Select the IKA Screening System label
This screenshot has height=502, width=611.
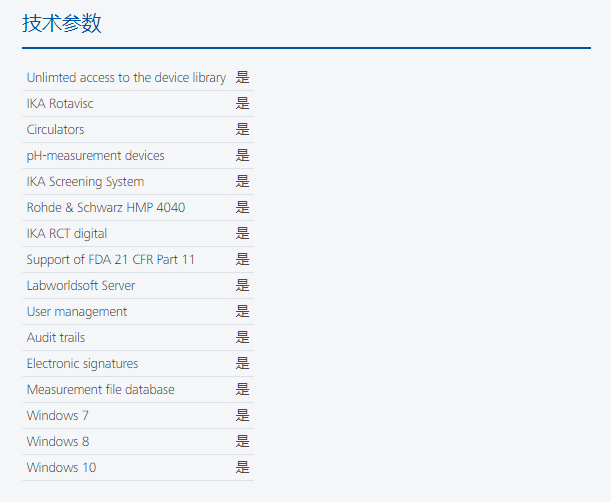click(x=85, y=182)
